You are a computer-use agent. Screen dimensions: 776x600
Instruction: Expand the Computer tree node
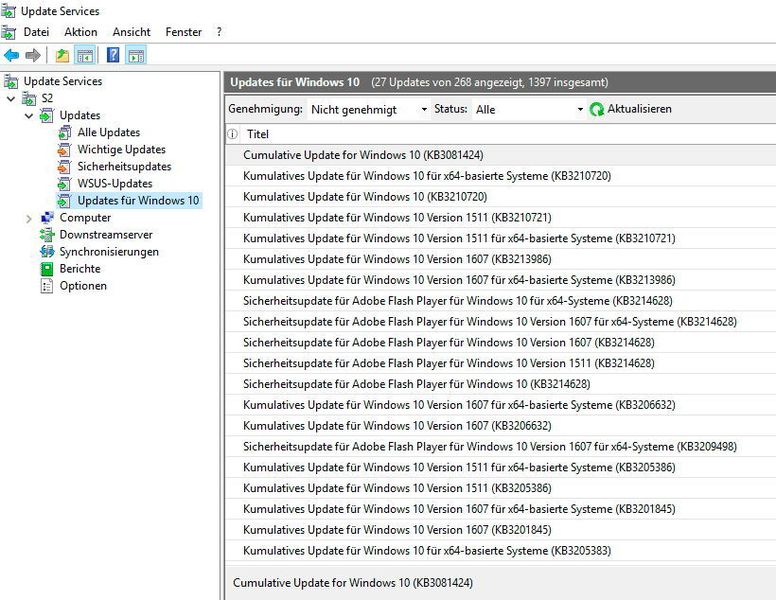[x=29, y=218]
